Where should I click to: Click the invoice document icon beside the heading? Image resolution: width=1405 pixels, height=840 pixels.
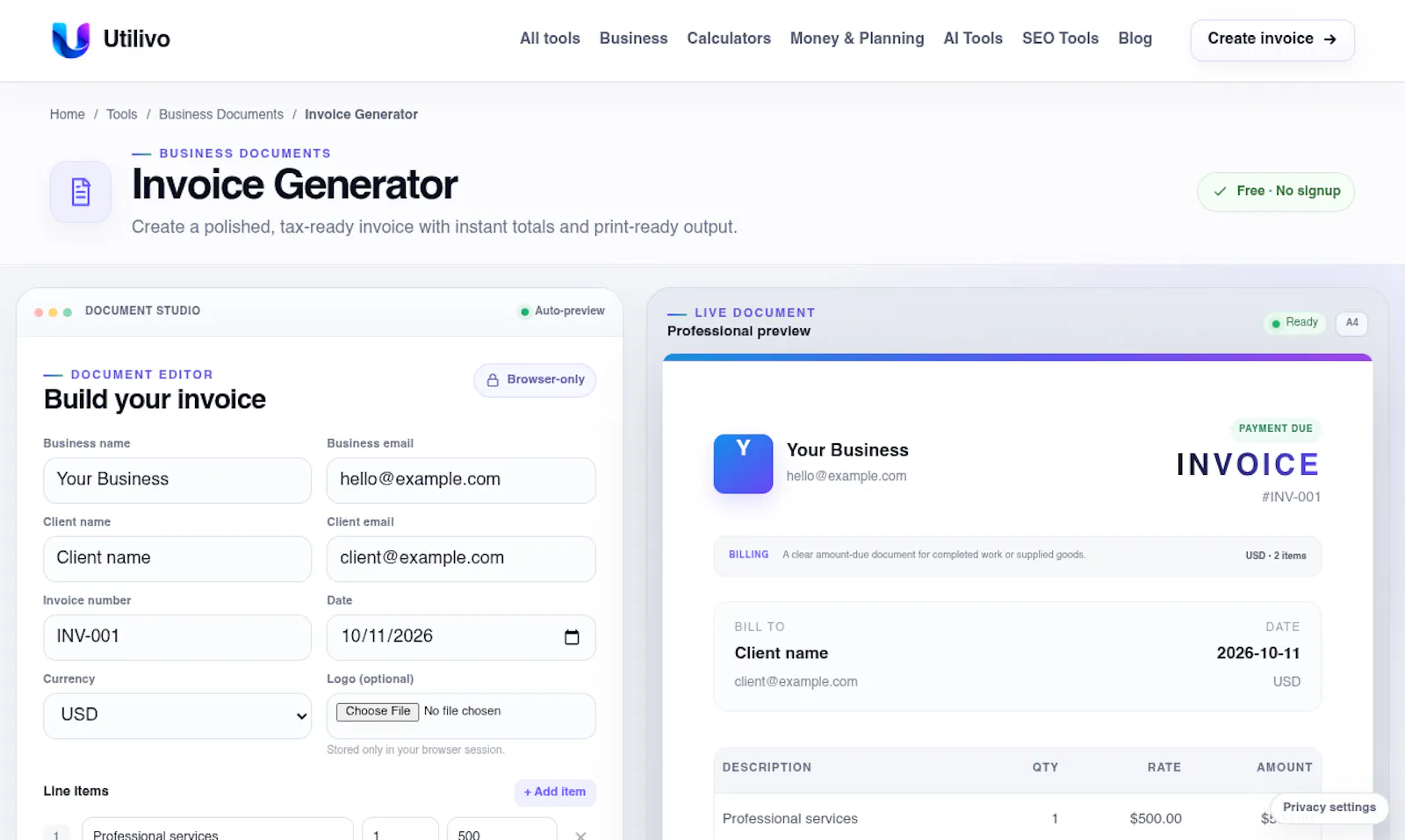coord(81,191)
